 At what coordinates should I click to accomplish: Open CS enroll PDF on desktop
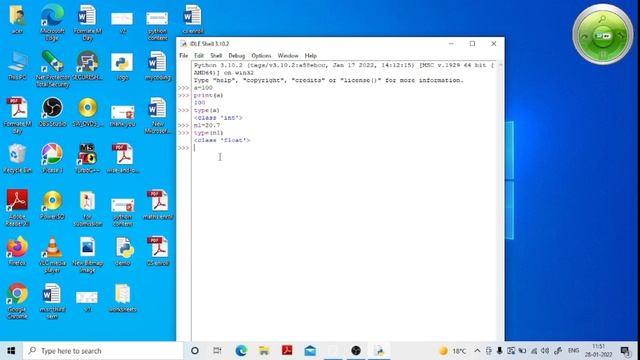158,251
